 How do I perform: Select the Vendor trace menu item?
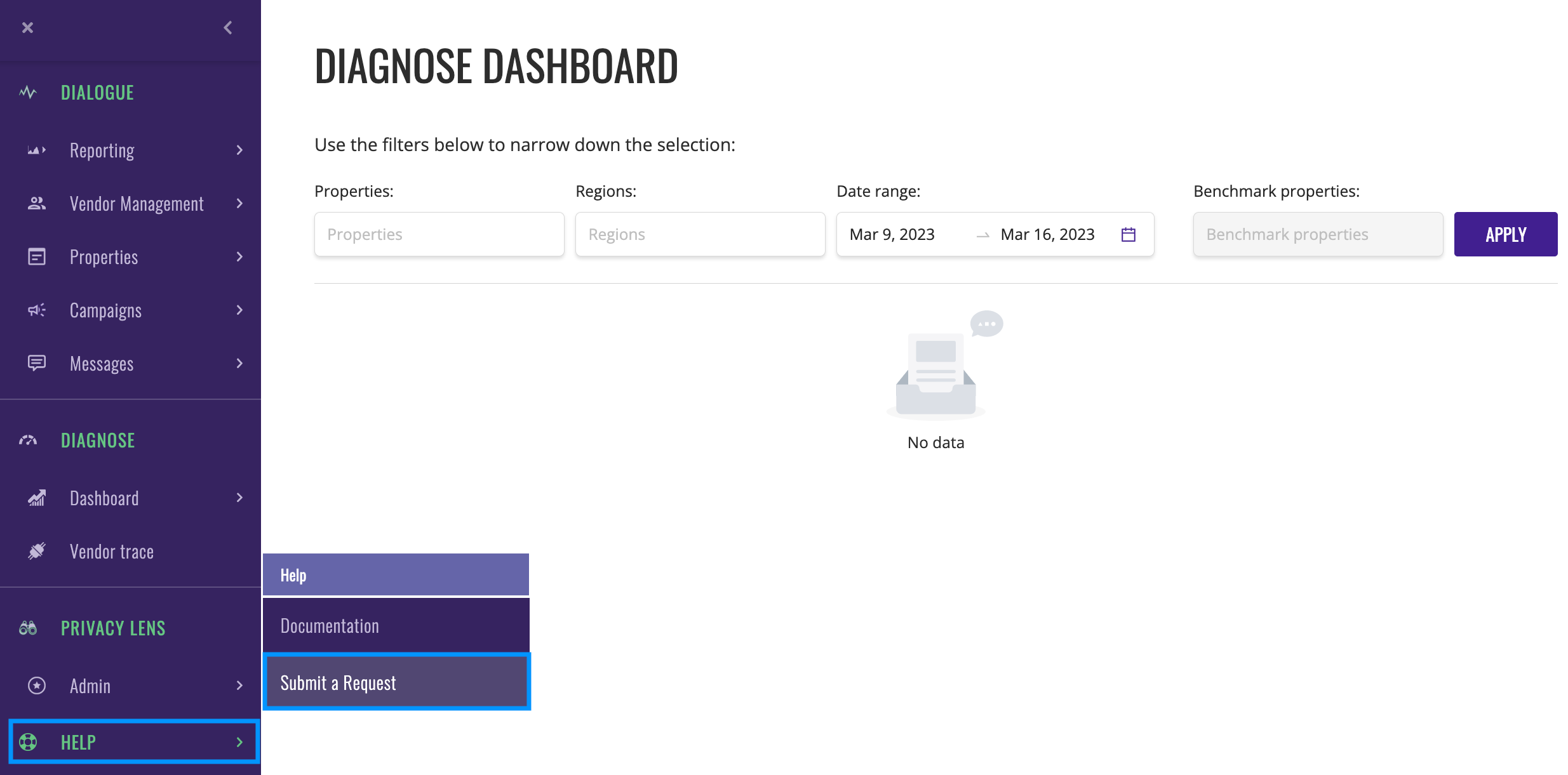click(130, 552)
